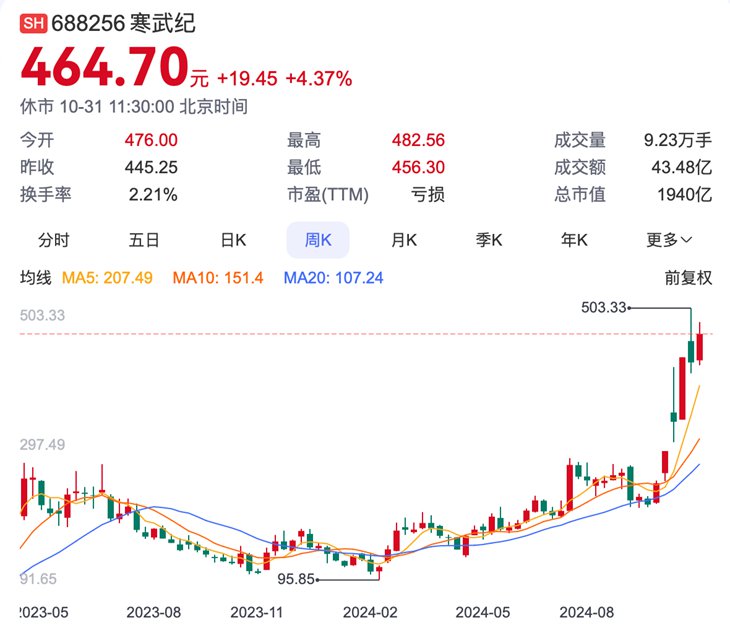Click the MA5: 207.49 indicator
Screen dimensions: 730x641
(107, 278)
